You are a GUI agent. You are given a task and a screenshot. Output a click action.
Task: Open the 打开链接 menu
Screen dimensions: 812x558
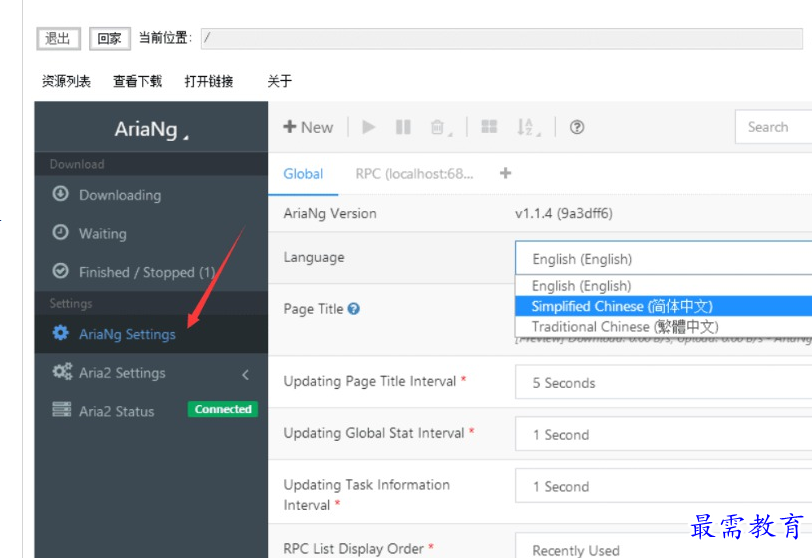coord(209,81)
